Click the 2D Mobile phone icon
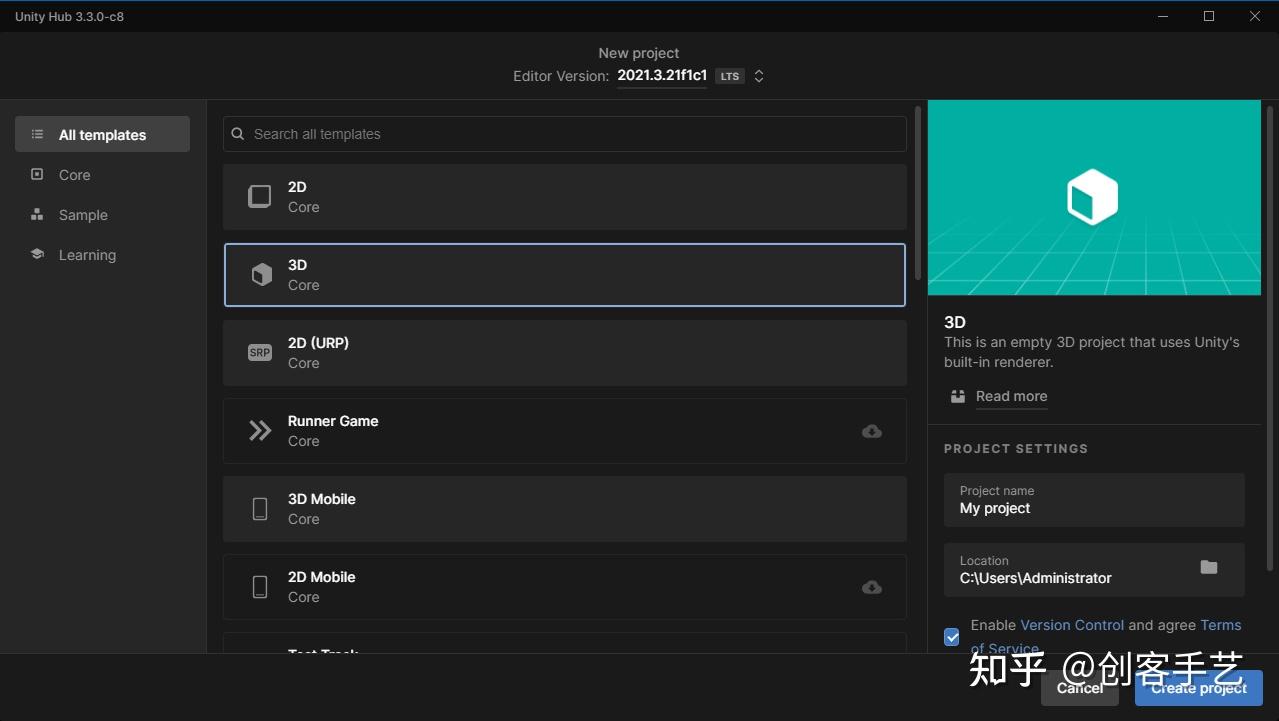This screenshot has height=721, width=1279. click(260, 587)
